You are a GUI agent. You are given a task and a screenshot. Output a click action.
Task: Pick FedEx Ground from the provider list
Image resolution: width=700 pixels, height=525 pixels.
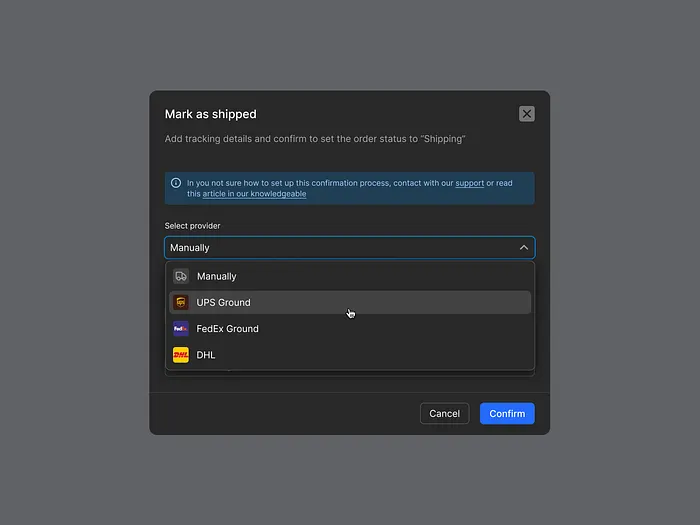click(228, 328)
